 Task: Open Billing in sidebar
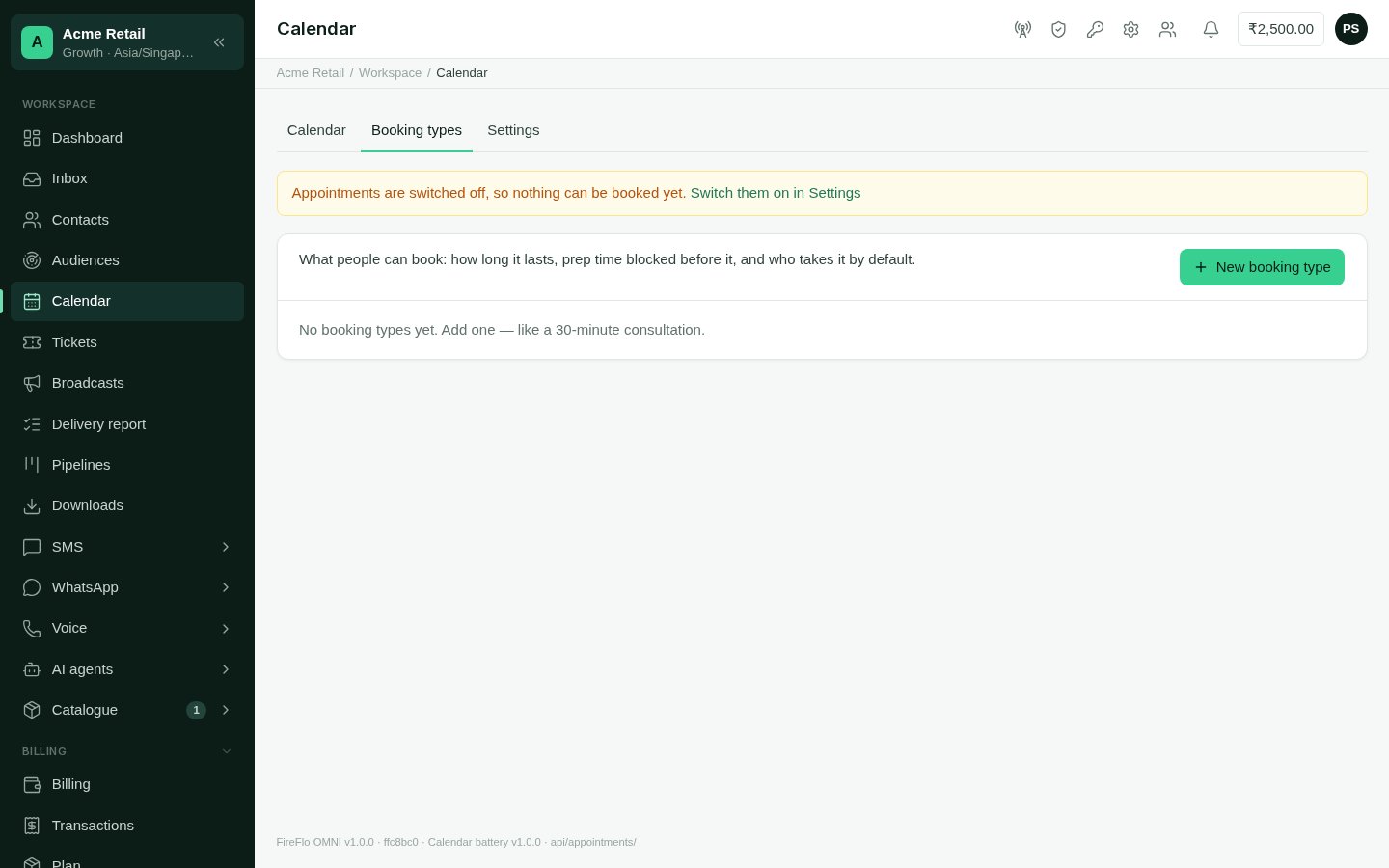(x=127, y=785)
